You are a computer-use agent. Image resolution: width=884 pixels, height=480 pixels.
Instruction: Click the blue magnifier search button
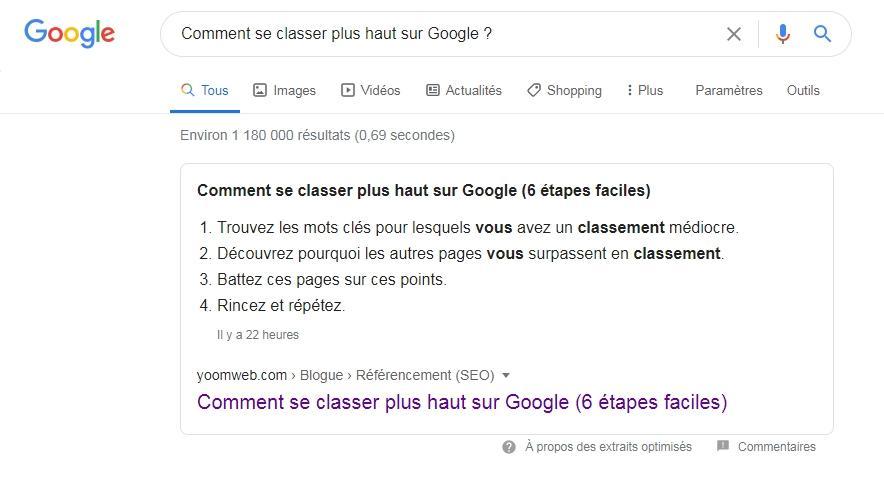click(822, 34)
